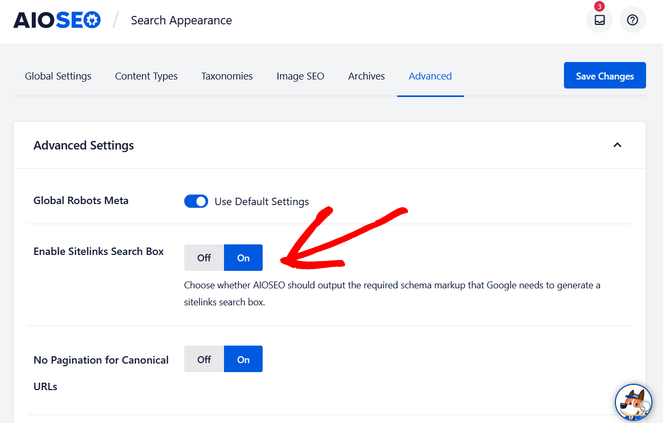Click the AIOSEO logo
The width and height of the screenshot is (663, 423).
[x=57, y=20]
